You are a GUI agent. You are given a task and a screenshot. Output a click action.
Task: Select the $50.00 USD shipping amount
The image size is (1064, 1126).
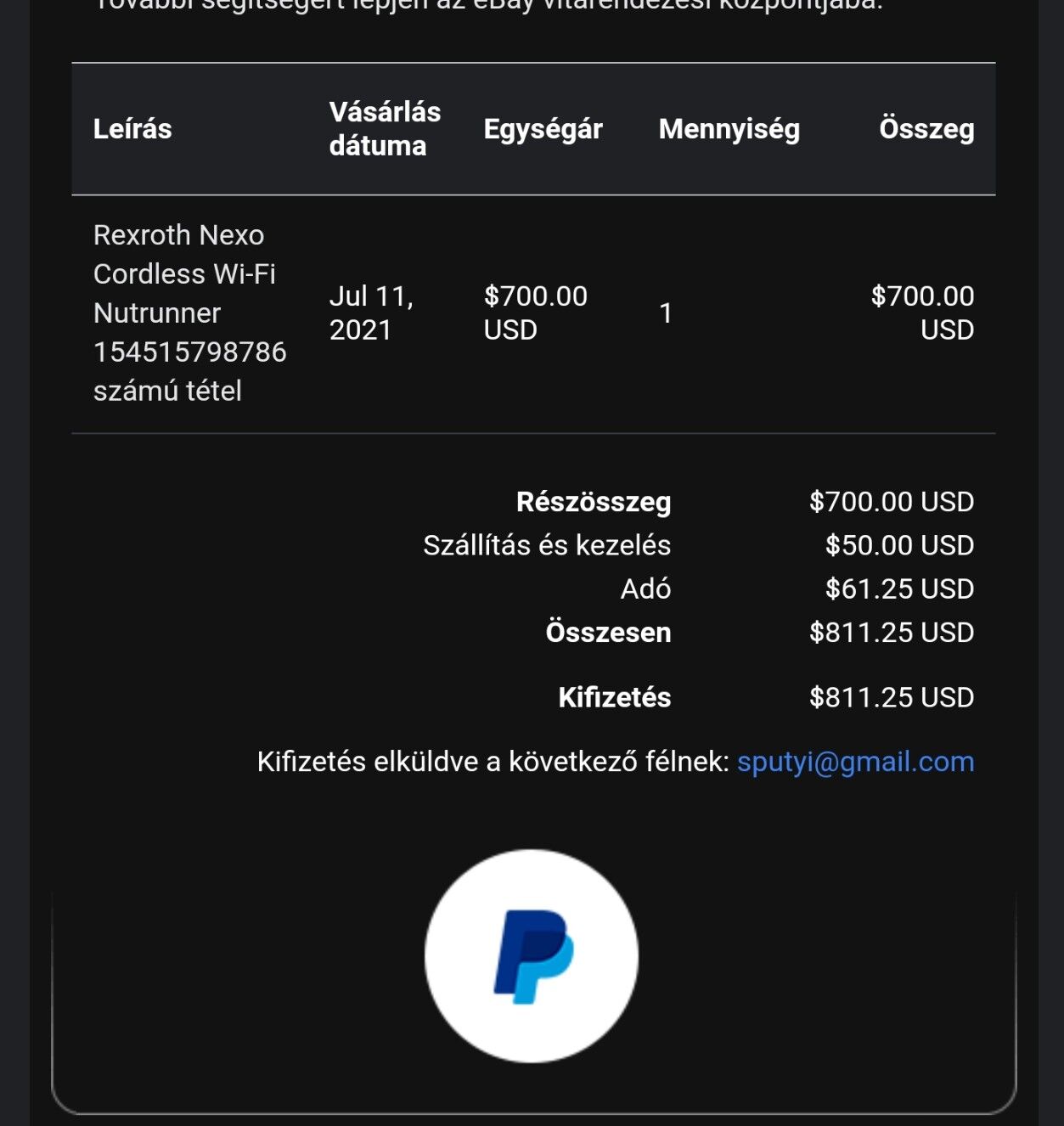tap(899, 545)
